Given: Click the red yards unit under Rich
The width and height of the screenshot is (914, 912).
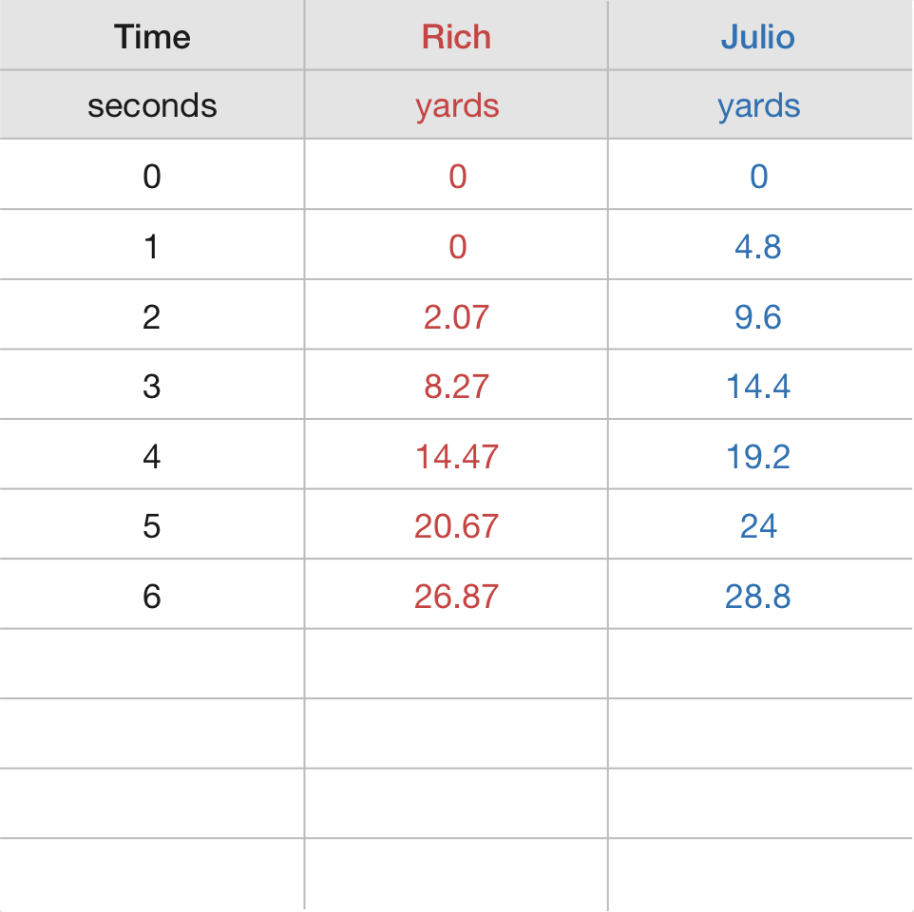Looking at the screenshot, I should click(457, 106).
